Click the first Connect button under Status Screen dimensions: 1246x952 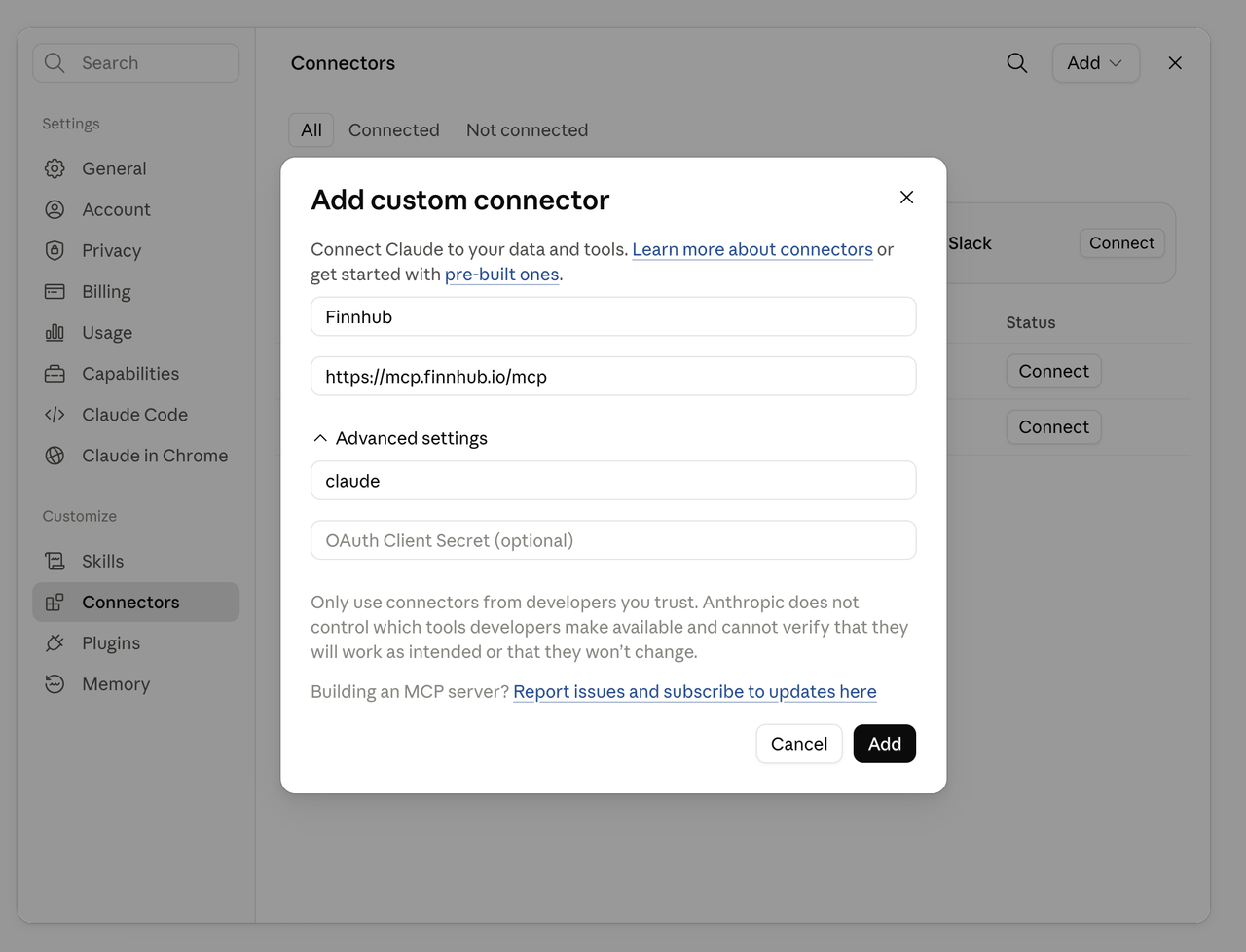(1053, 371)
